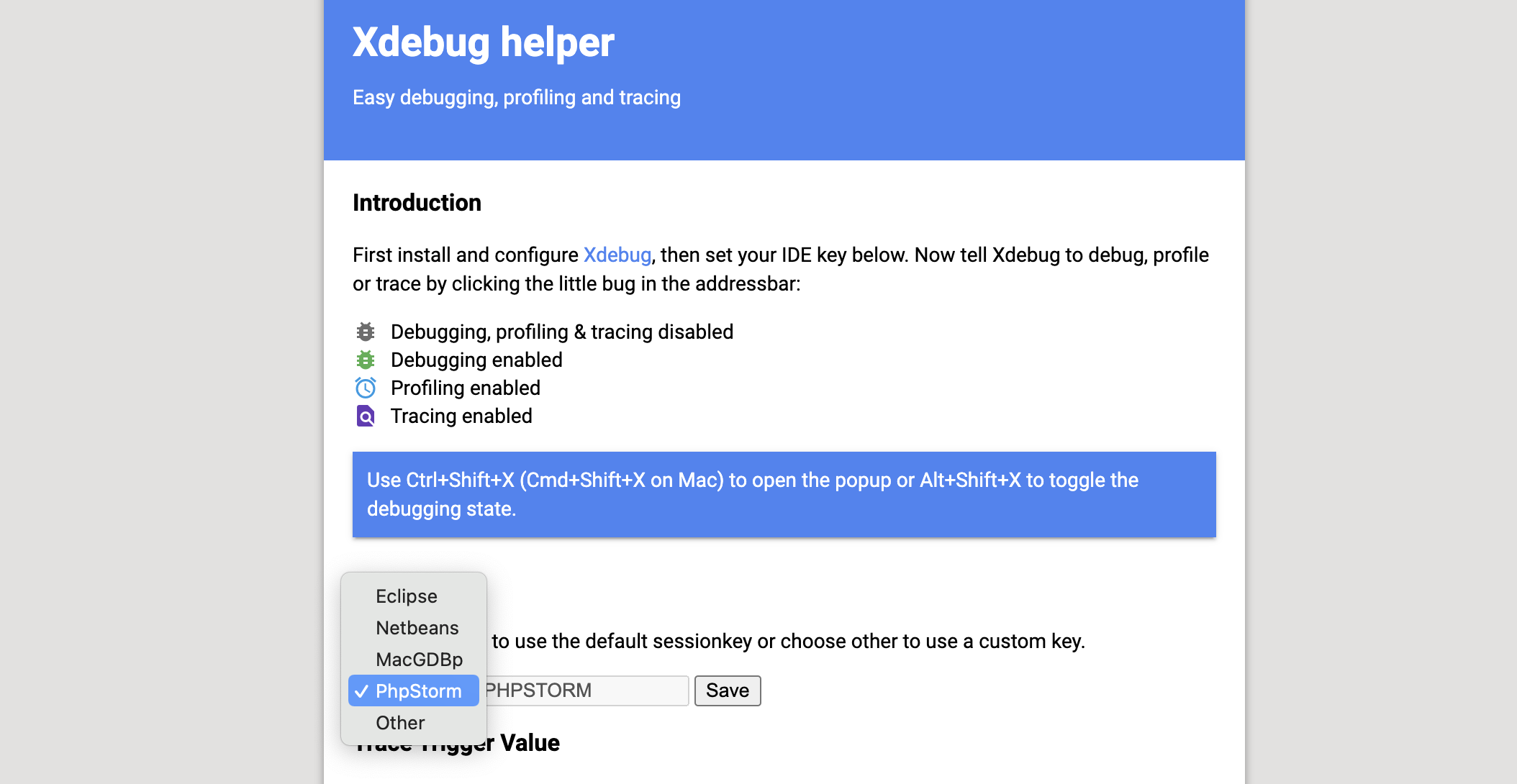Click the Tracing enabled text label
Viewport: 1517px width, 784px height.
(461, 416)
